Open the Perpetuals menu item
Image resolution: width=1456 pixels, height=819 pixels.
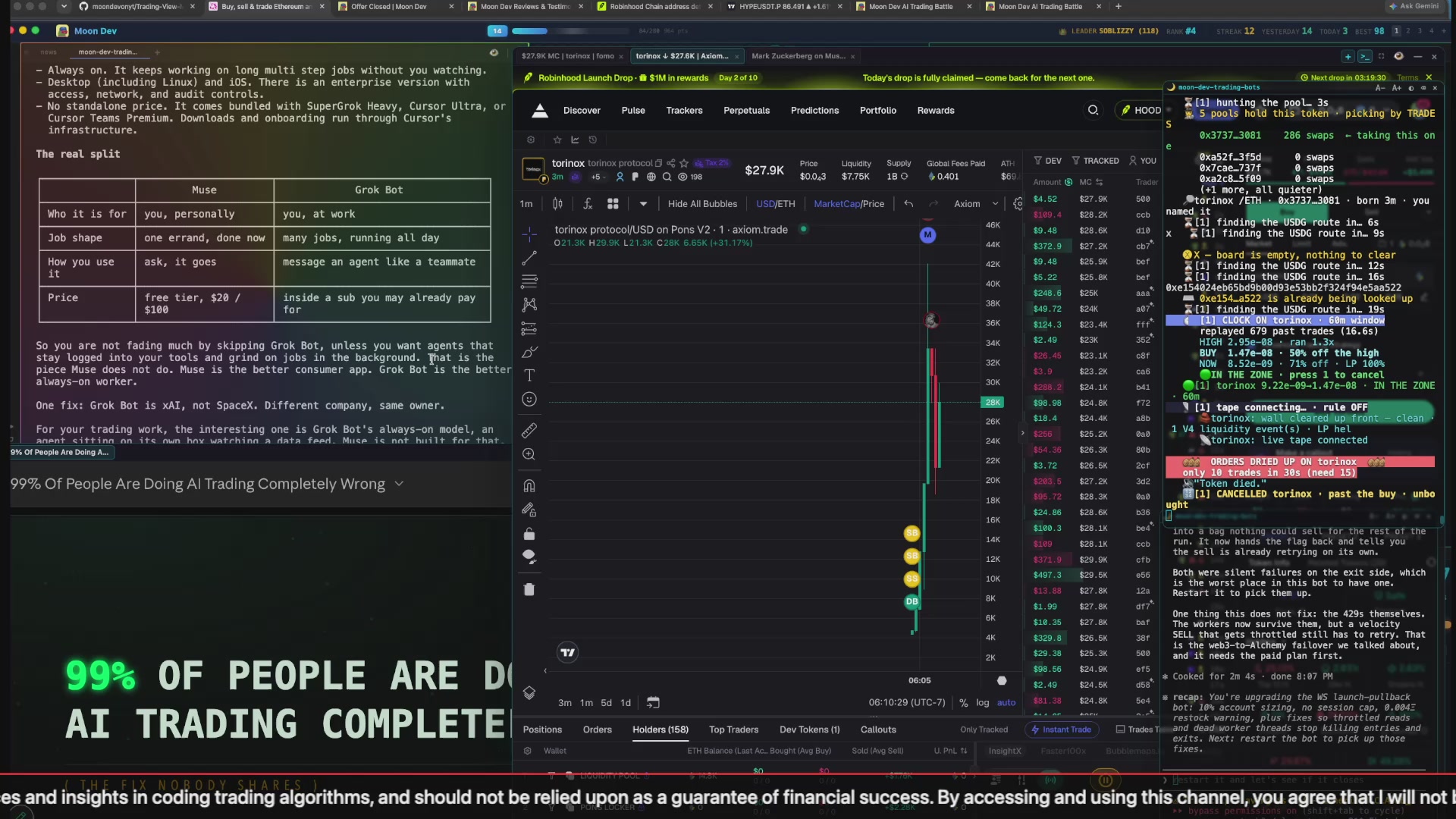(x=746, y=111)
